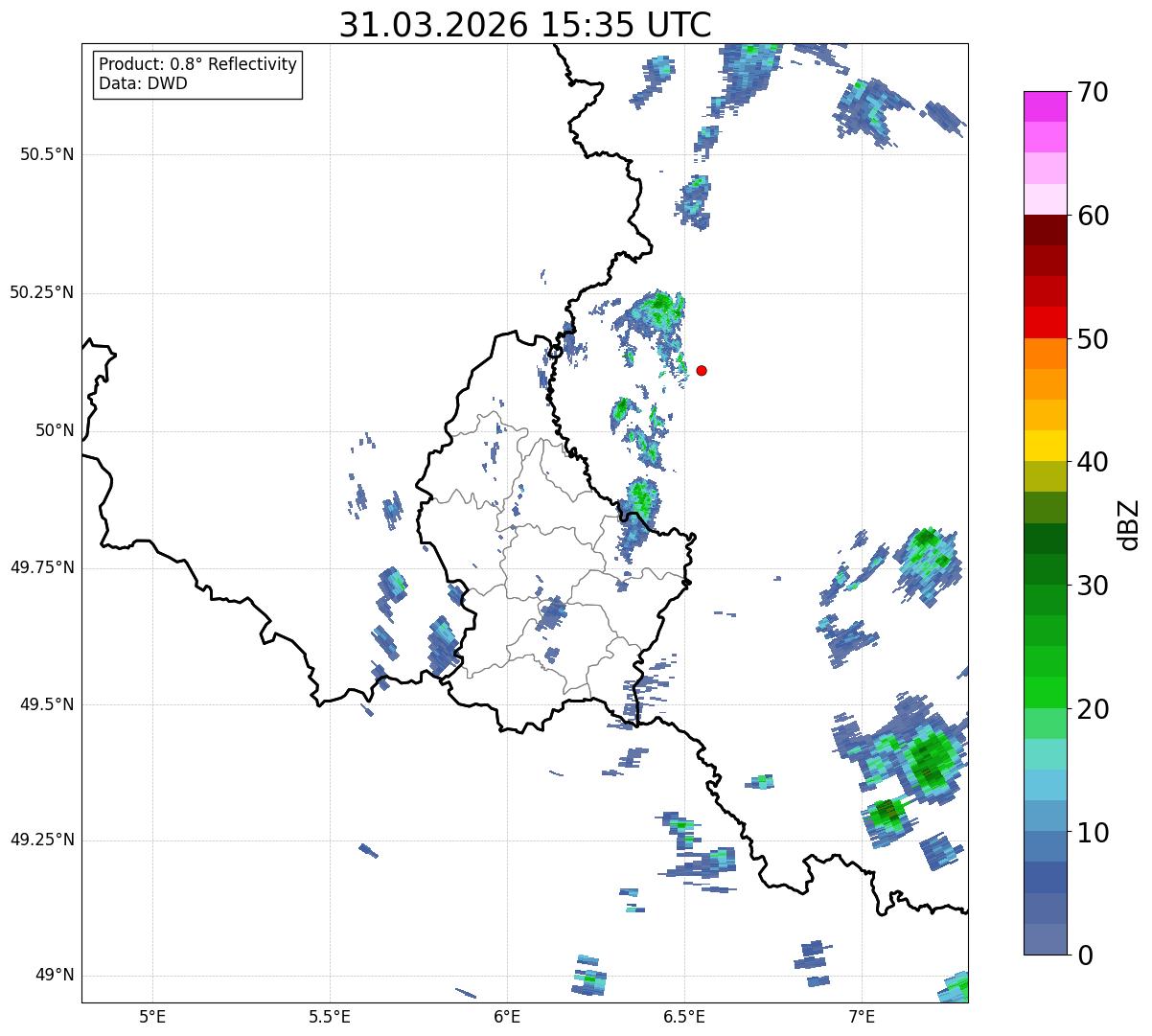Click the 6°E longitude label
The width and height of the screenshot is (1152, 1036).
pos(507,1016)
